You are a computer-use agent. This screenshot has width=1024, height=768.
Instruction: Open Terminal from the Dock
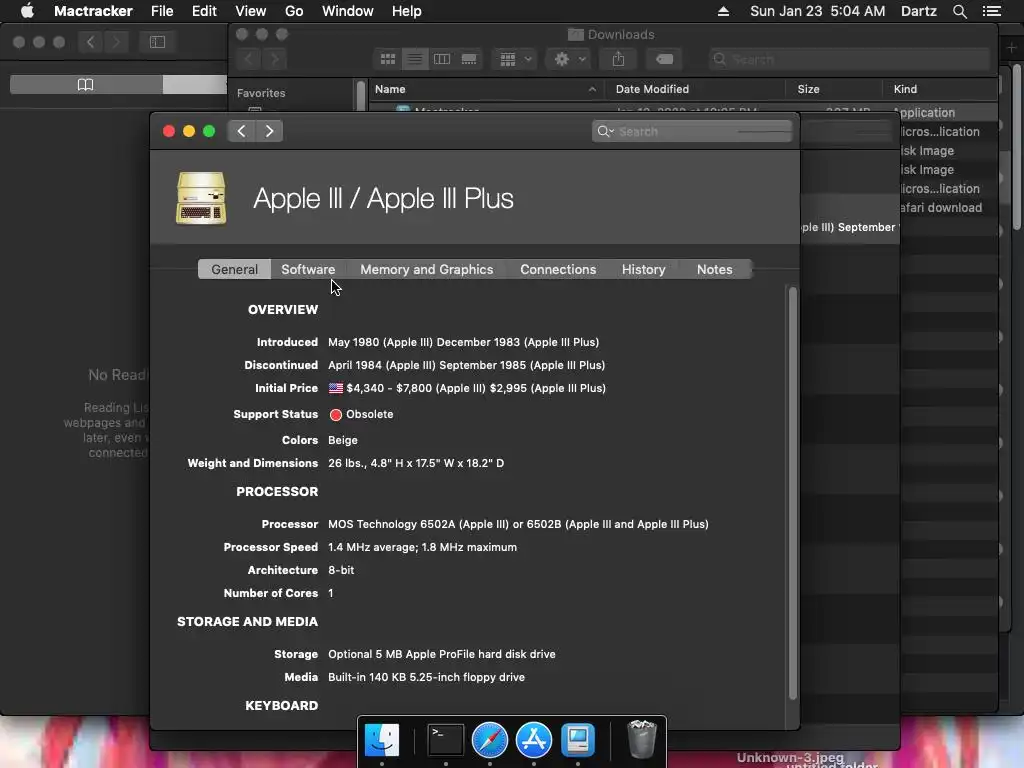tap(445, 739)
